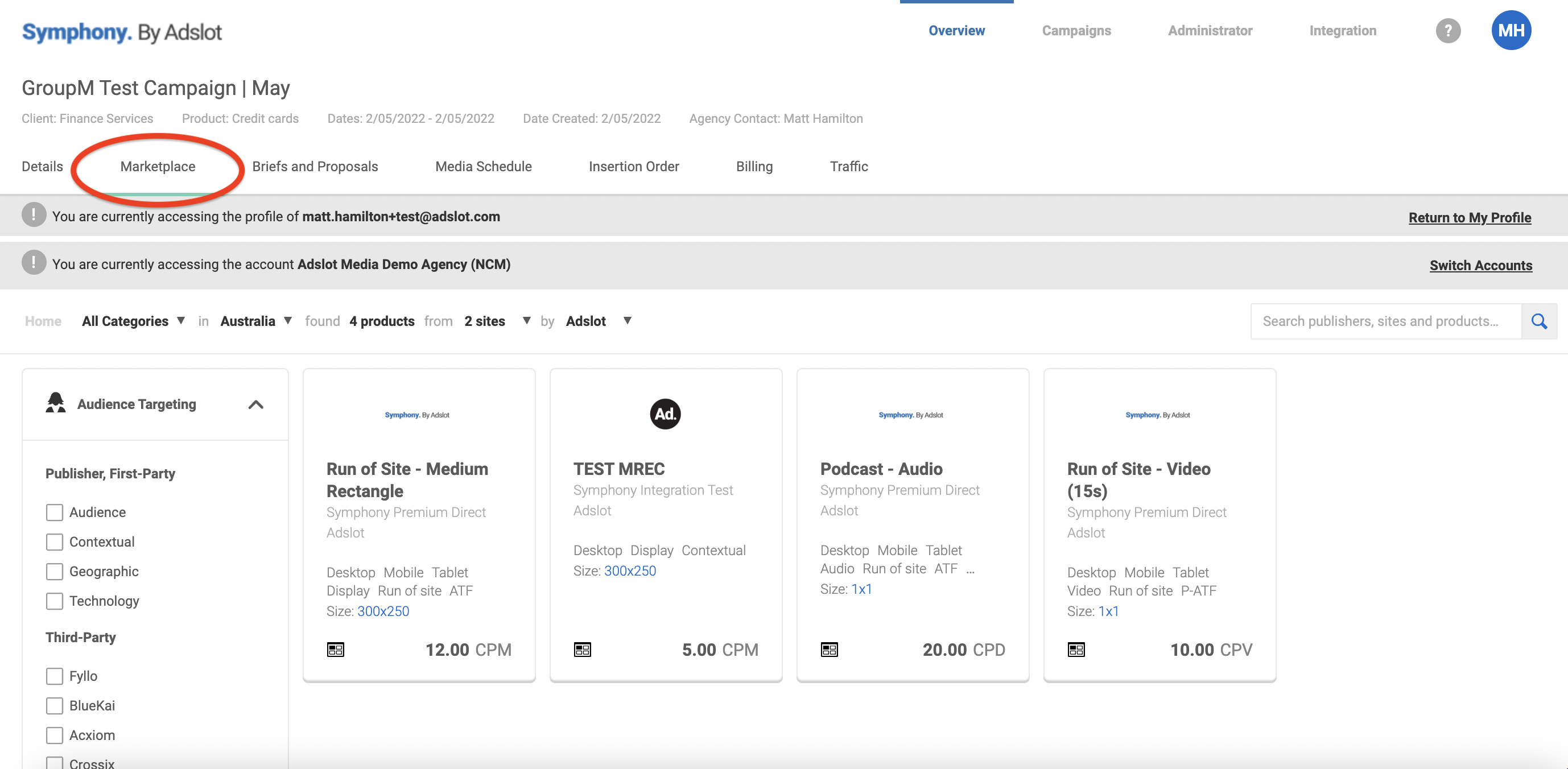Image resolution: width=1568 pixels, height=769 pixels.
Task: Switch to the Marketplace tab
Action: coord(158,166)
